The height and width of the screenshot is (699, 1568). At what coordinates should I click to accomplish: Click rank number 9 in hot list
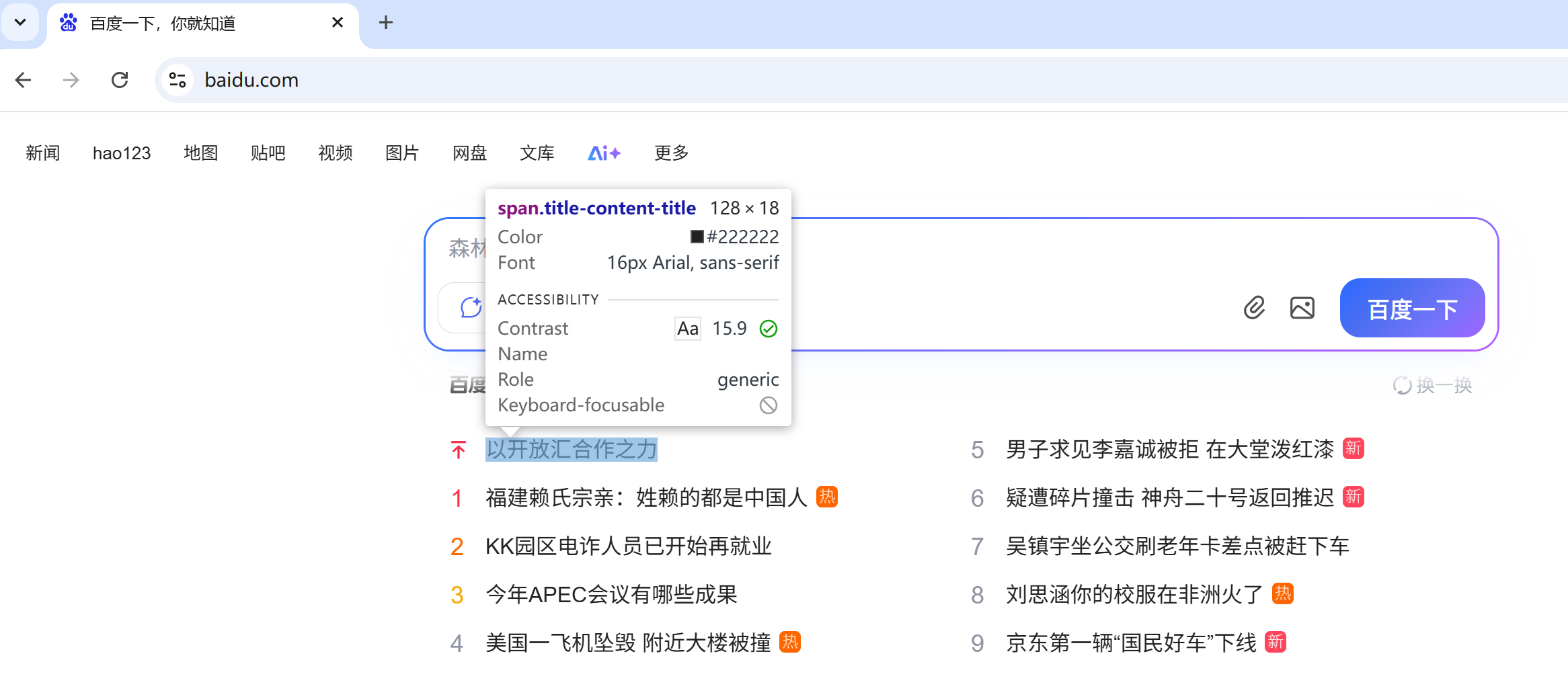point(978,644)
